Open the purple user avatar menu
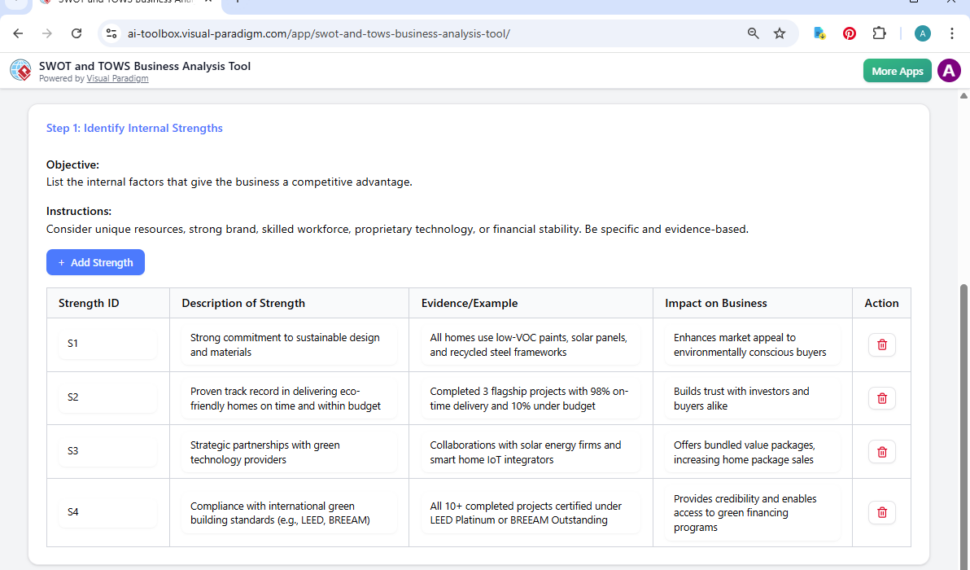This screenshot has width=970, height=570. [948, 71]
